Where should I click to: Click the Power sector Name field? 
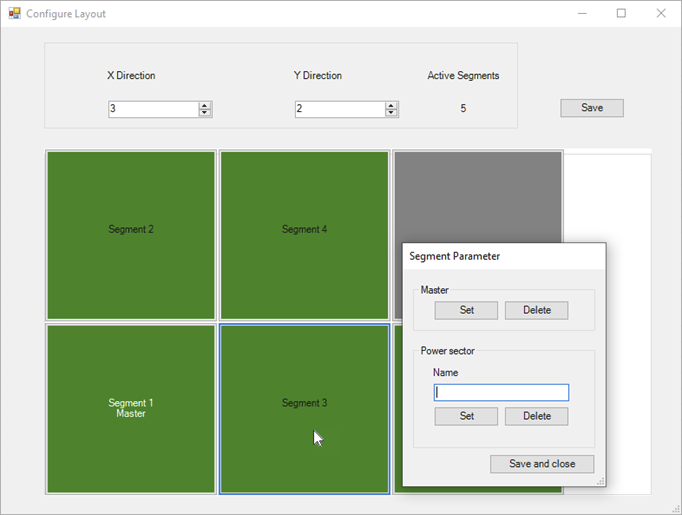(501, 392)
